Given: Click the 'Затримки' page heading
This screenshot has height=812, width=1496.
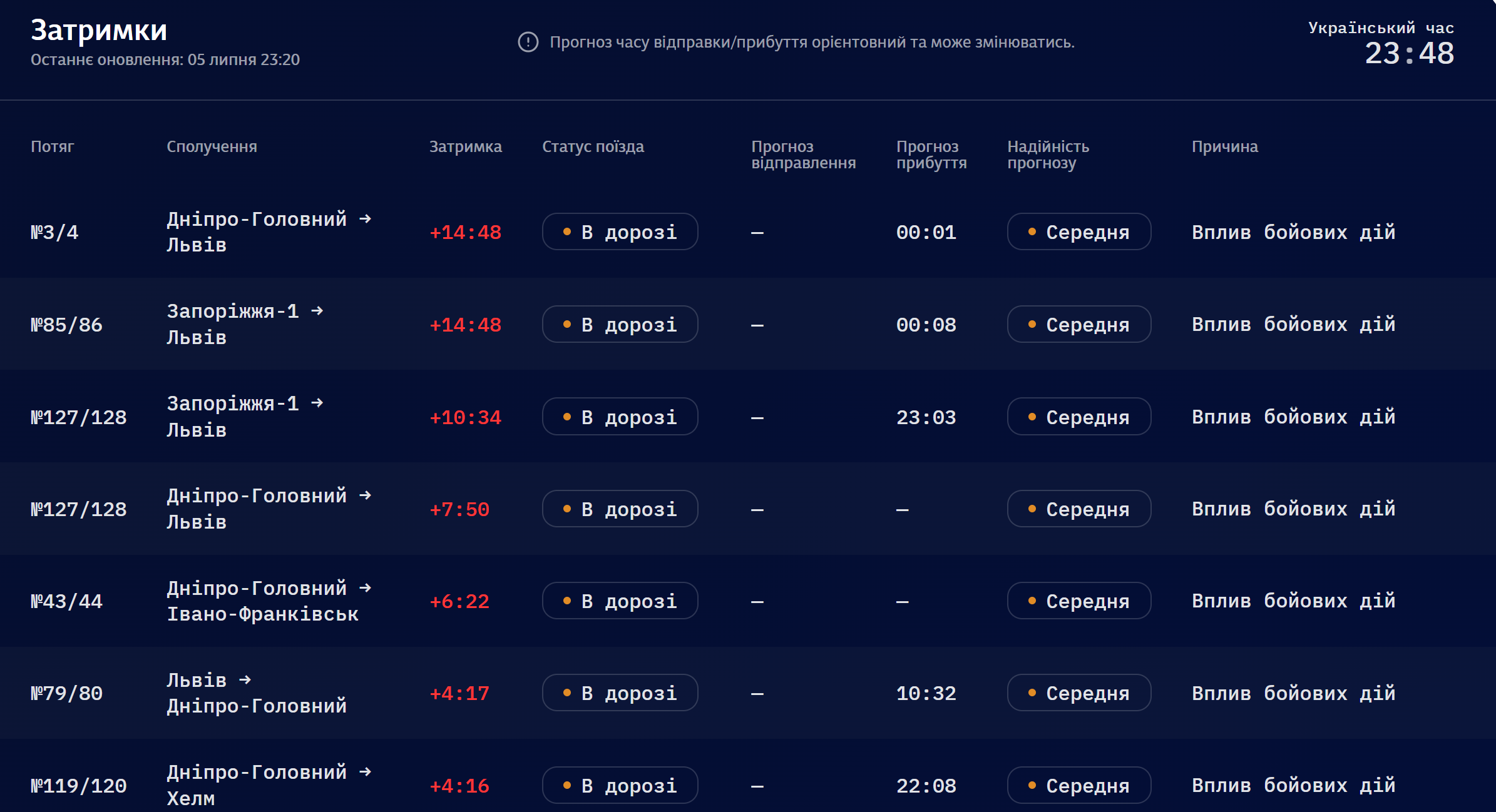Looking at the screenshot, I should [99, 30].
